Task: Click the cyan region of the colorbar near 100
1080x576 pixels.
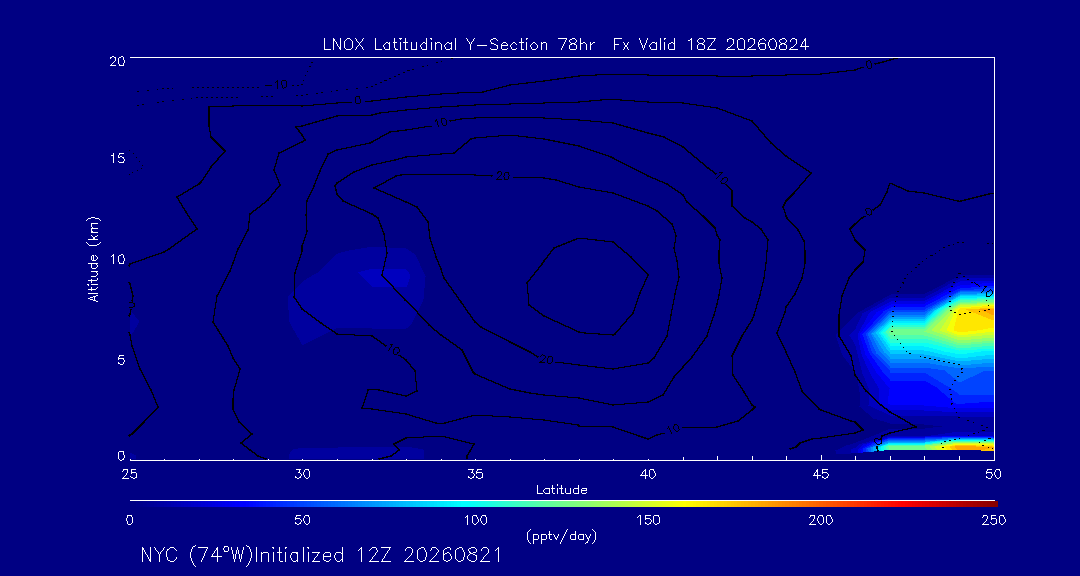Action: point(475,504)
